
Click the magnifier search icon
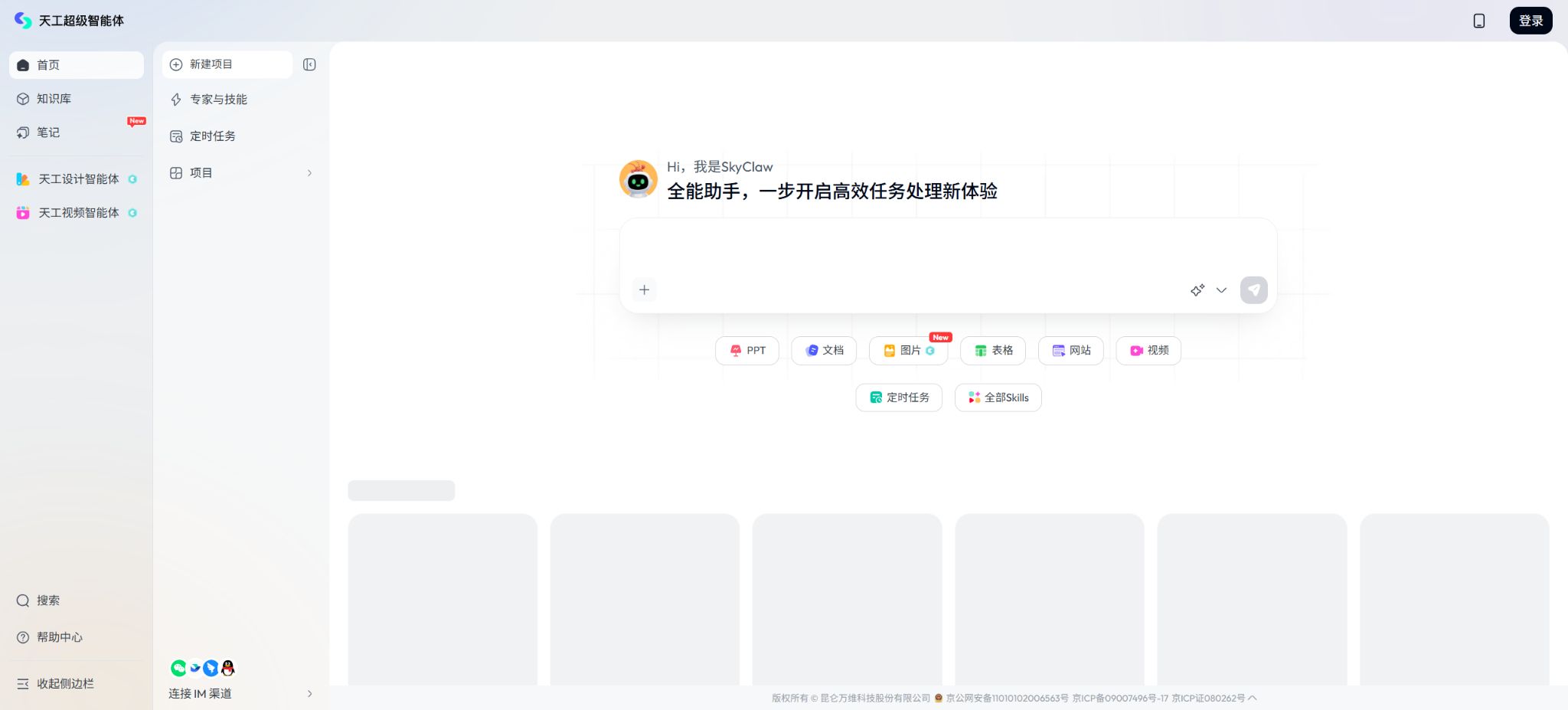click(x=23, y=600)
